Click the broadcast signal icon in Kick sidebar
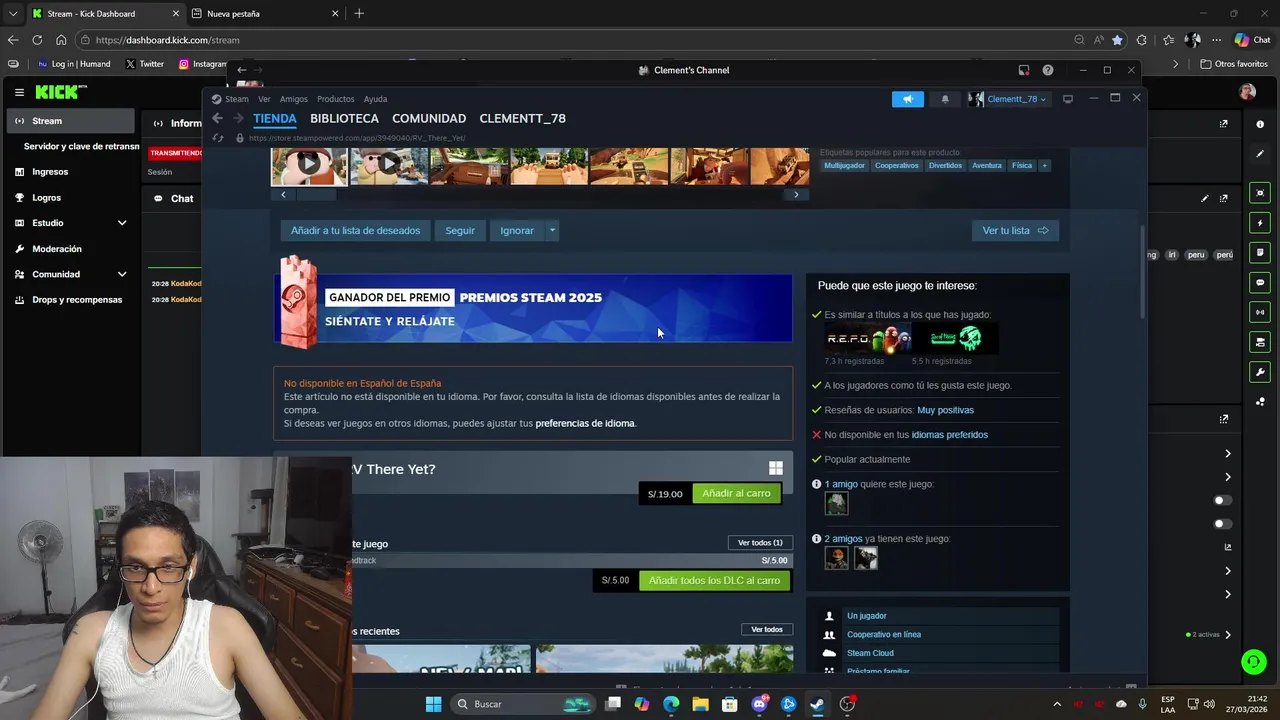 point(1260,312)
